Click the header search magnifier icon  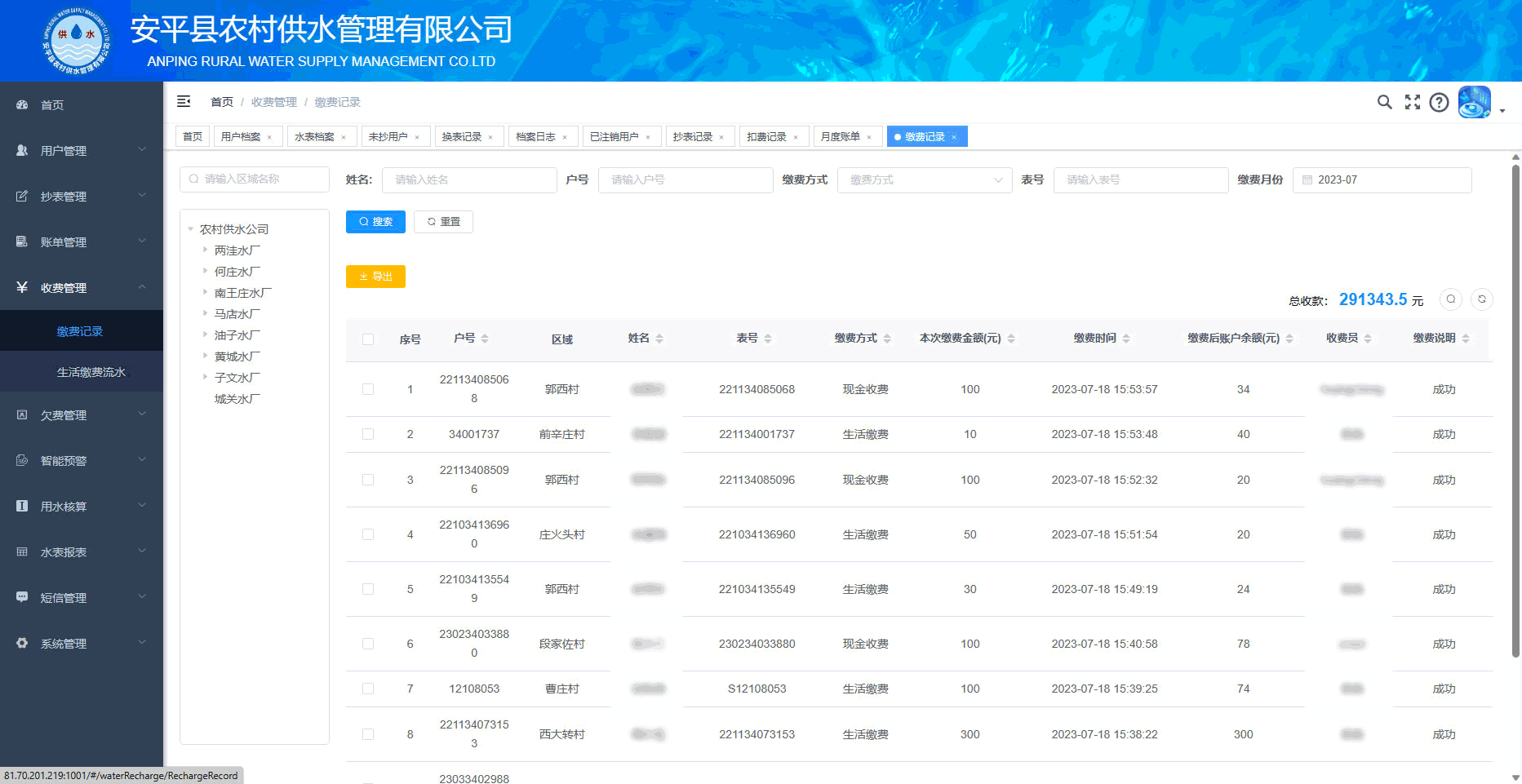click(x=1384, y=102)
